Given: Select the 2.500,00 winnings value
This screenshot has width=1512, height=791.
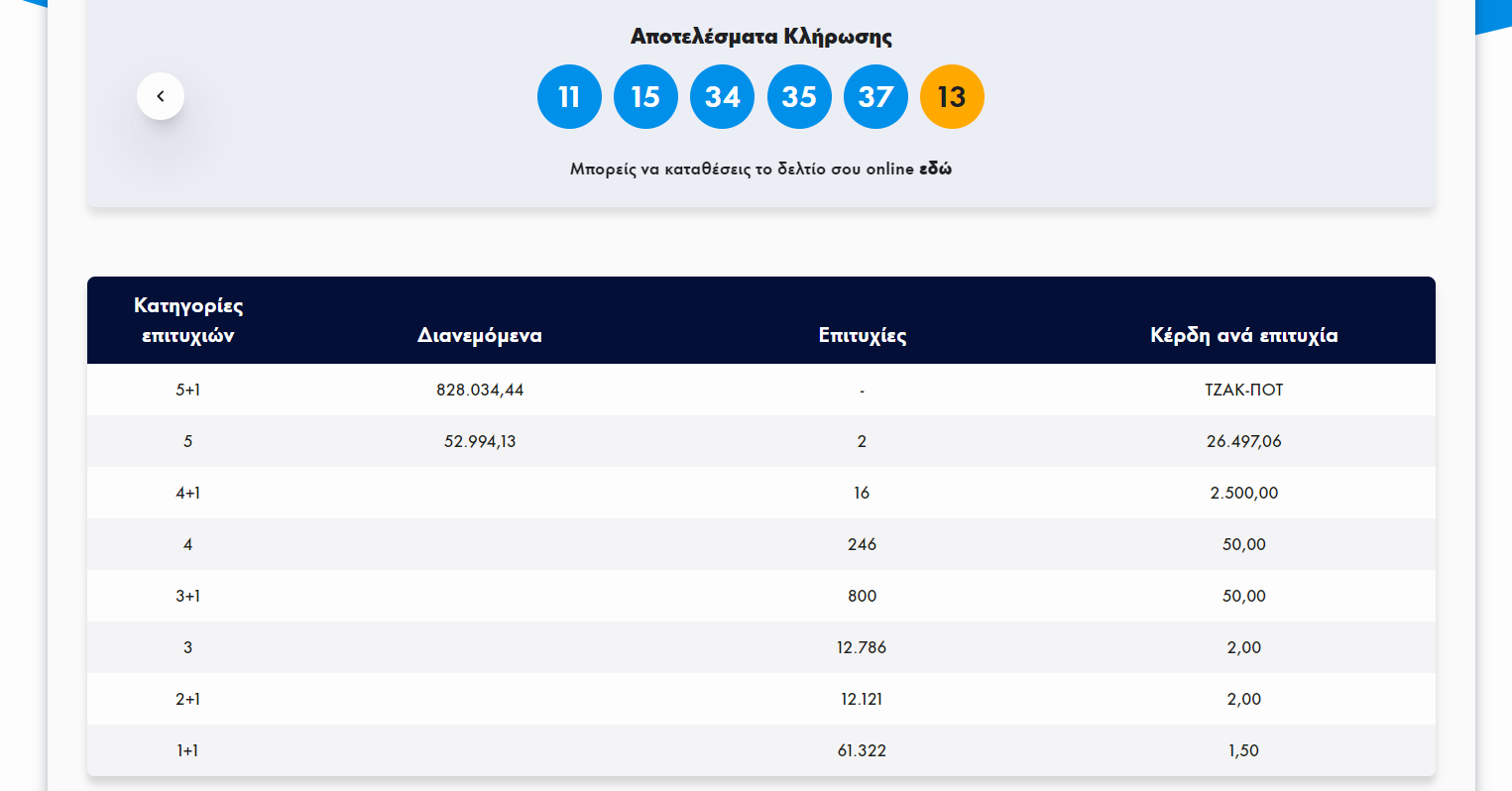Looking at the screenshot, I should coord(1243,493).
